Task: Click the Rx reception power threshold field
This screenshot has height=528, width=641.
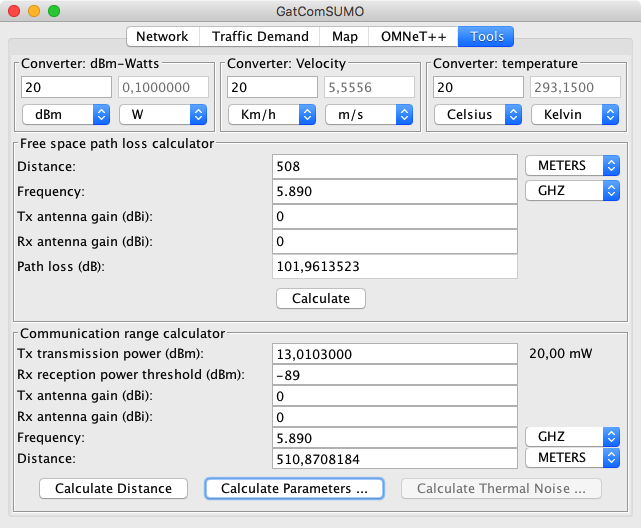Action: (x=394, y=375)
